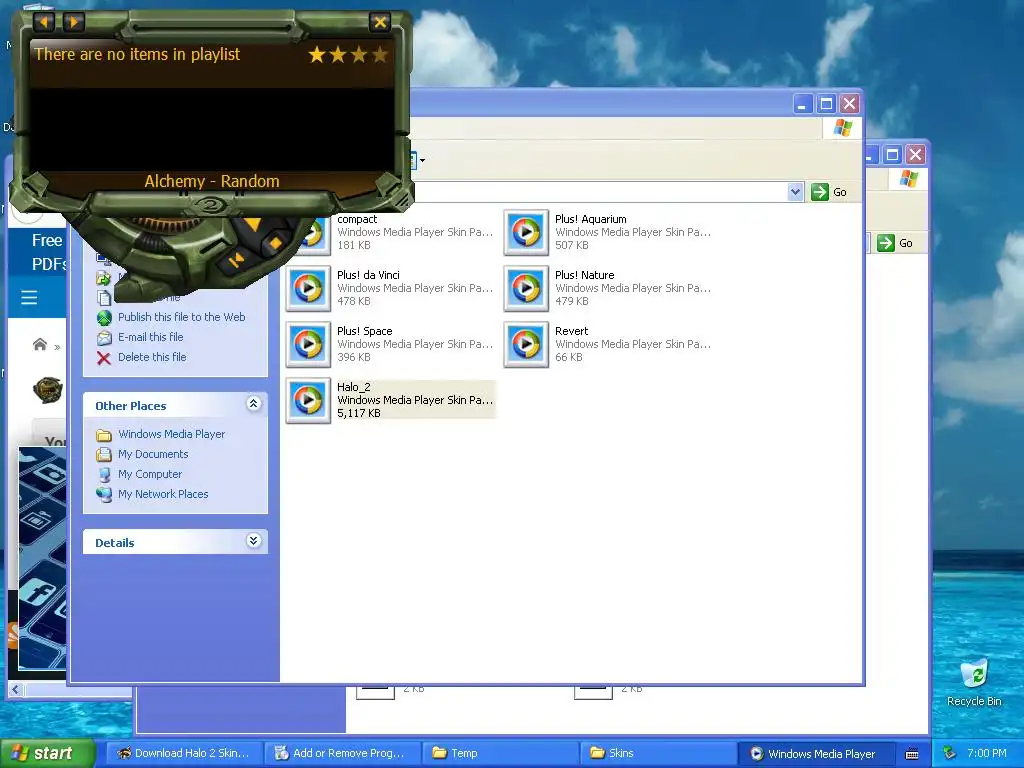Switch to Skins folder taskbar button

[658, 753]
